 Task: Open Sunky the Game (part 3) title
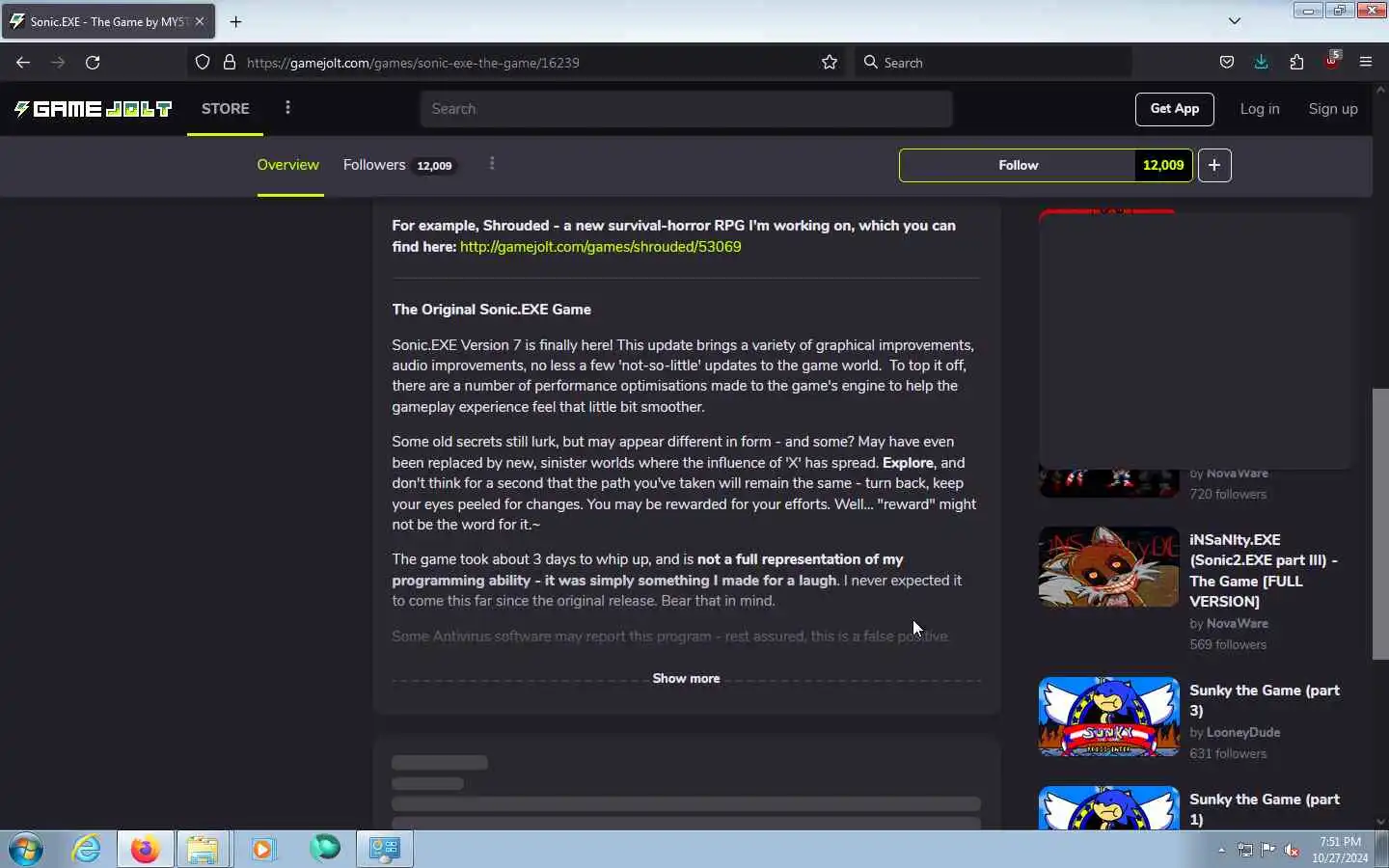point(1265,700)
